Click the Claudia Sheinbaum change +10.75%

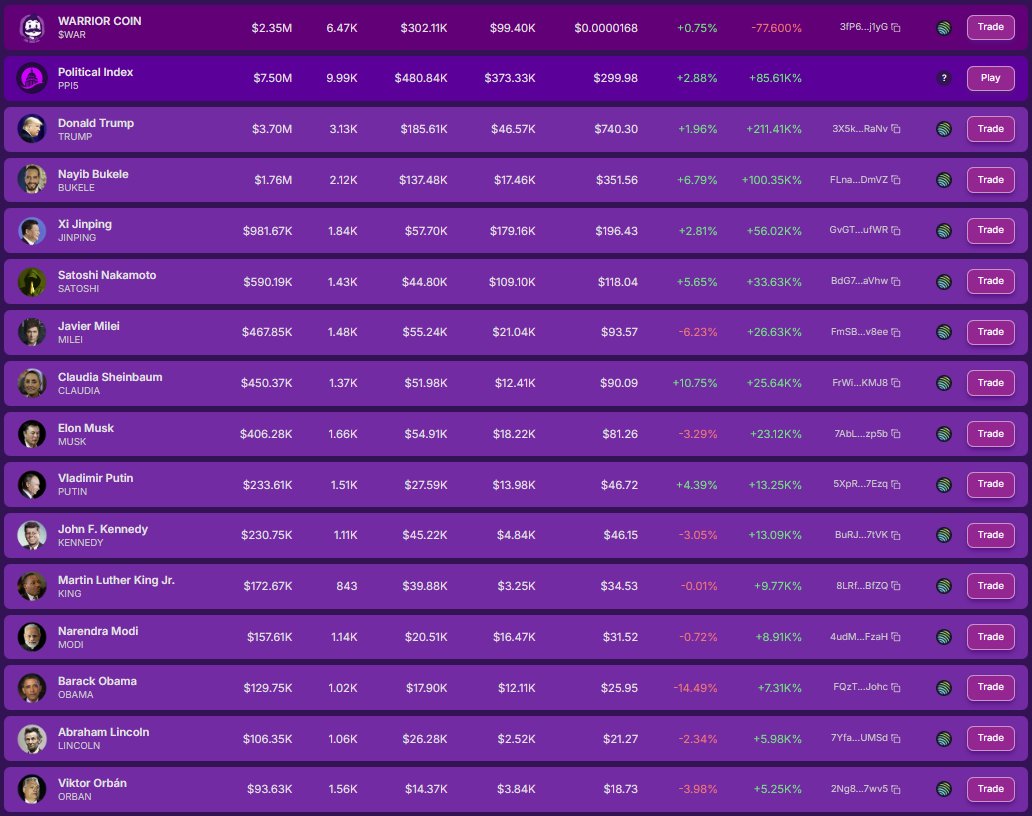click(695, 383)
